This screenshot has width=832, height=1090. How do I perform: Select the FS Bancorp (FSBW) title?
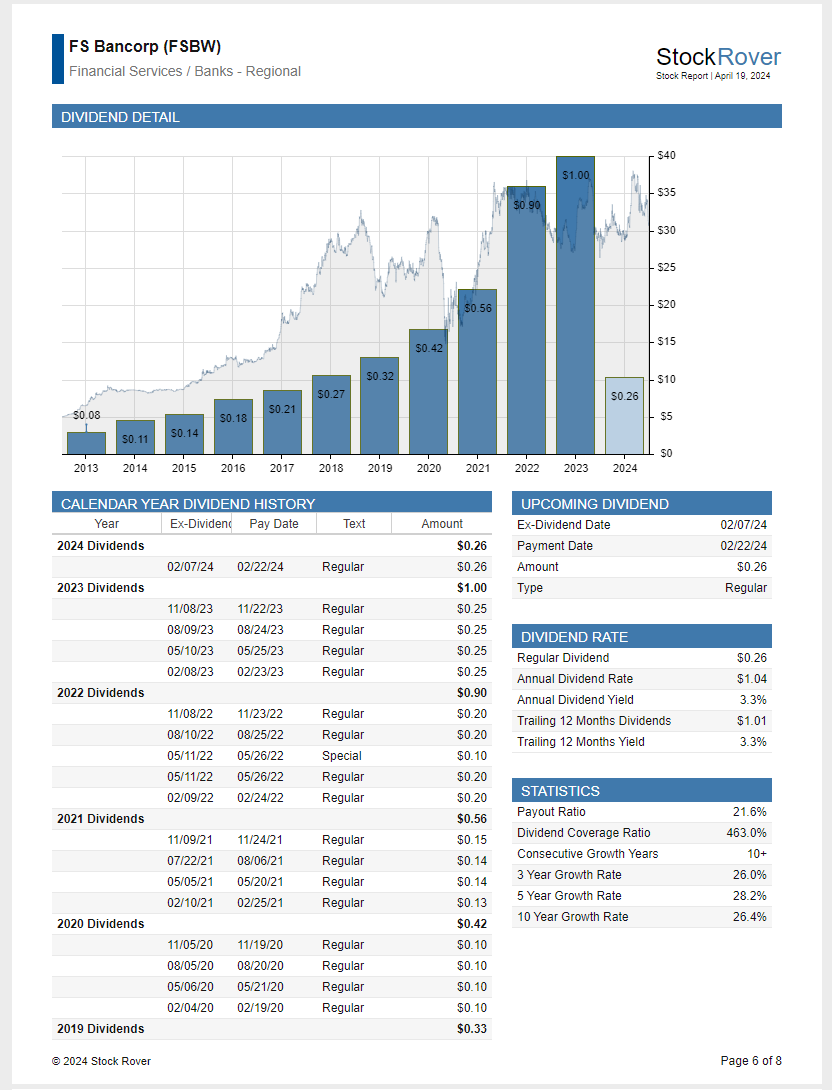[145, 47]
